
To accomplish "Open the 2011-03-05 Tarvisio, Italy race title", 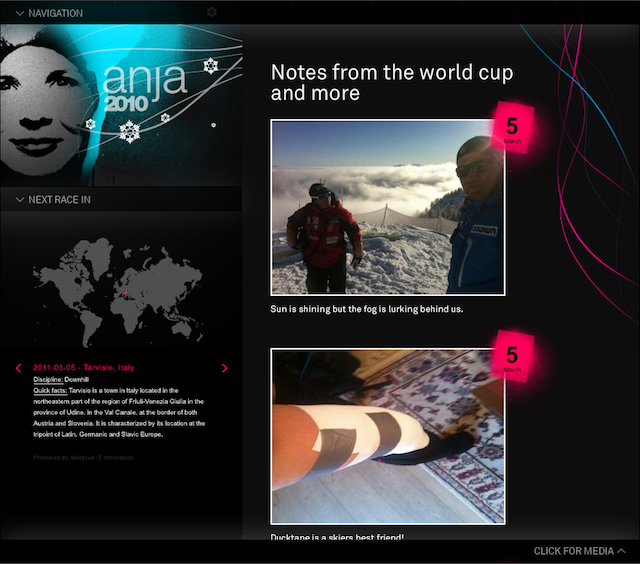I will tap(84, 368).
